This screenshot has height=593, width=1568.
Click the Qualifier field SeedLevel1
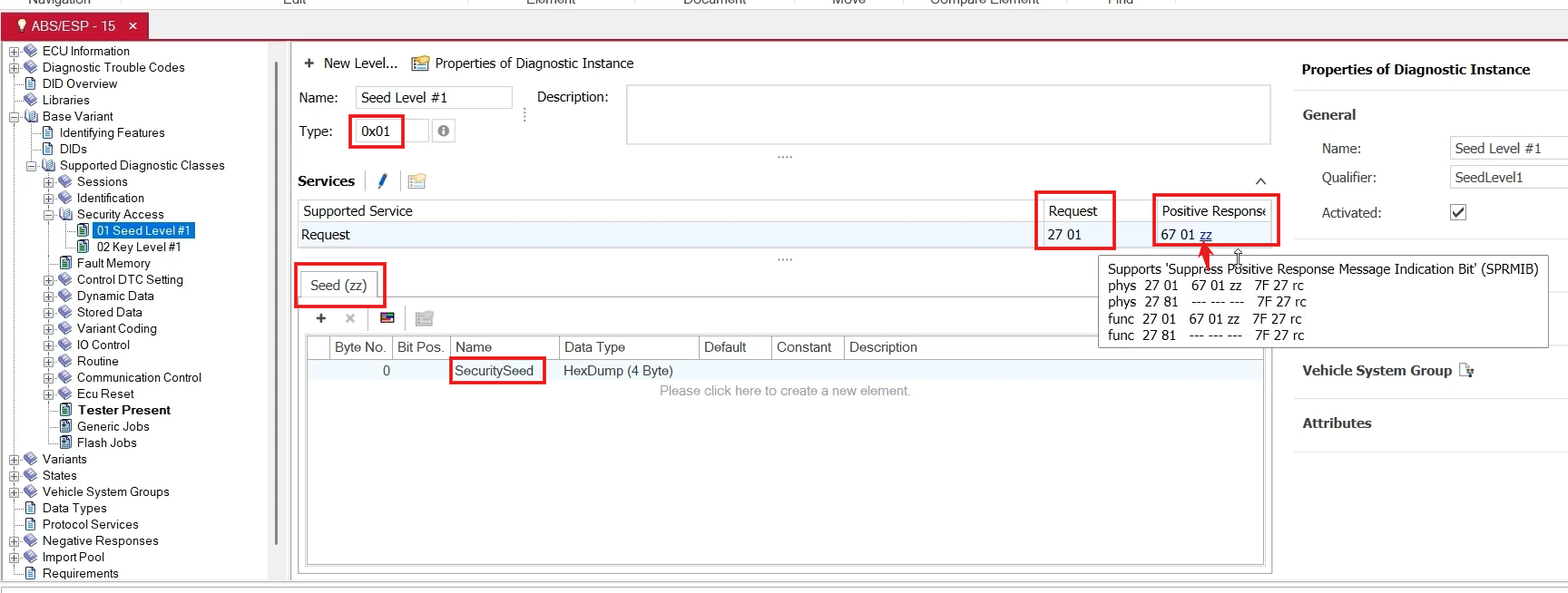click(x=1508, y=178)
